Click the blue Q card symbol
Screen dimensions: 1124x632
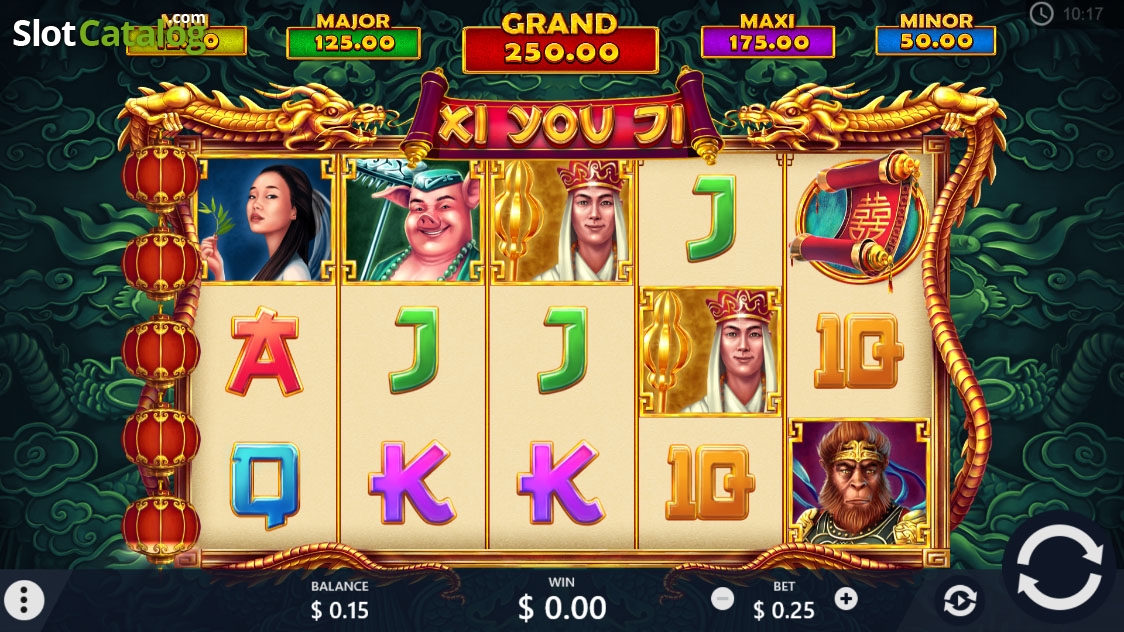coord(265,485)
